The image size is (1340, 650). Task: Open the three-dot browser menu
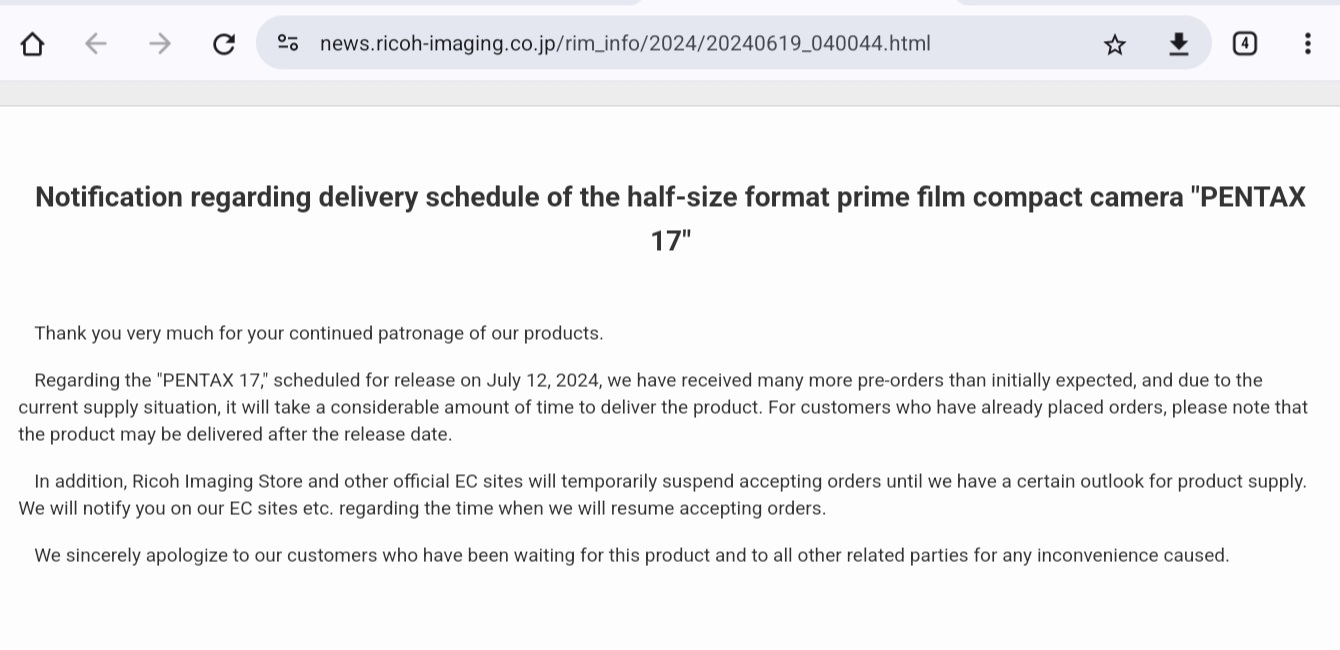coord(1307,43)
